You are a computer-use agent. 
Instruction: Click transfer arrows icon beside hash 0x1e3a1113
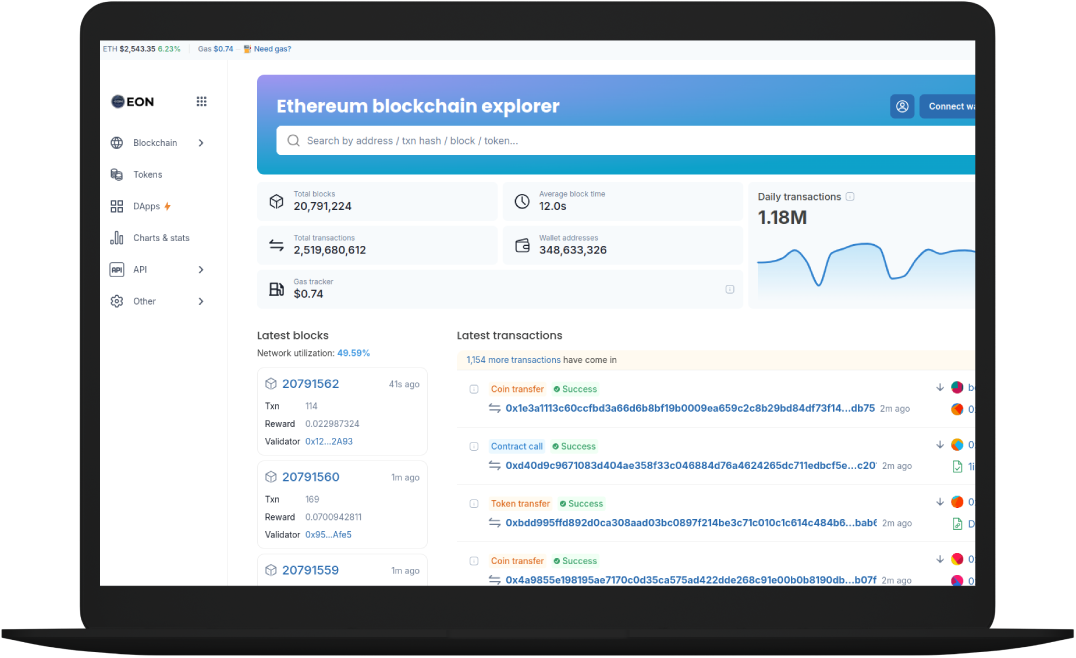494,408
